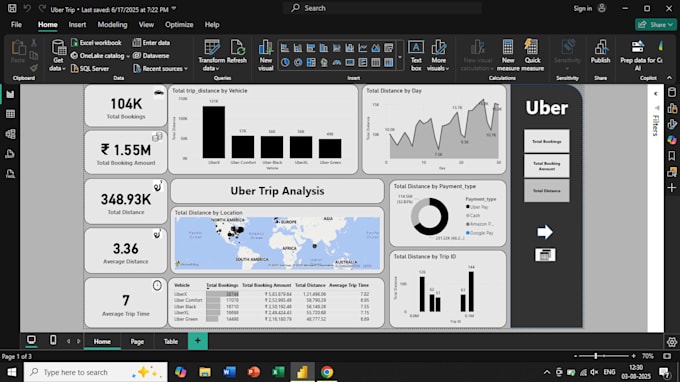The width and height of the screenshot is (680, 382).
Task: Insert a Text box
Action: click(416, 55)
